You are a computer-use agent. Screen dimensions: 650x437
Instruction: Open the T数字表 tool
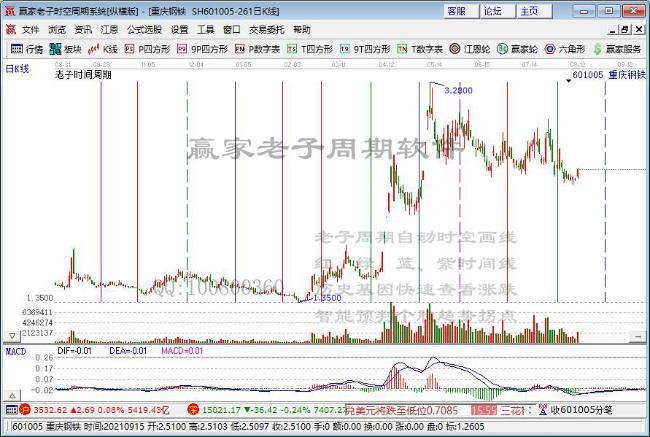pos(420,49)
